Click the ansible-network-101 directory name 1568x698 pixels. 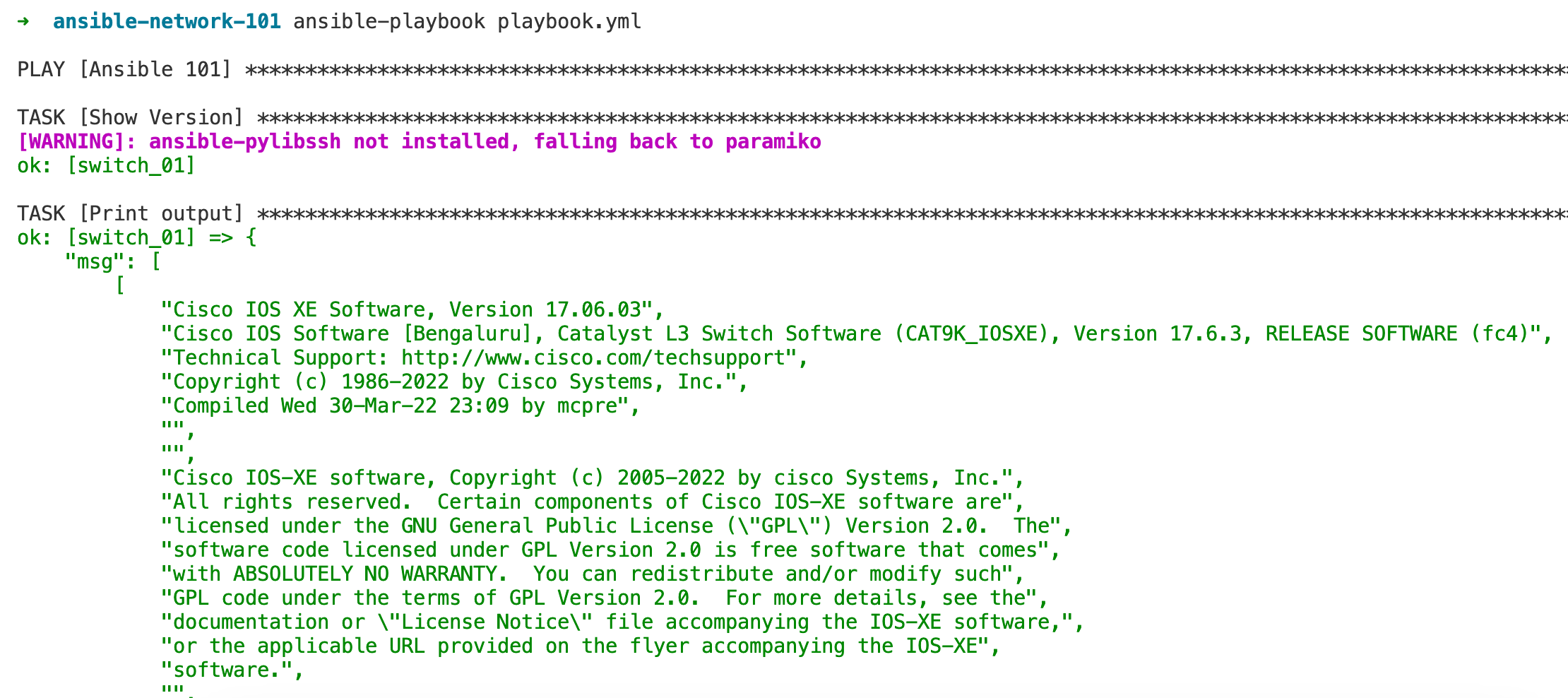click(x=167, y=22)
